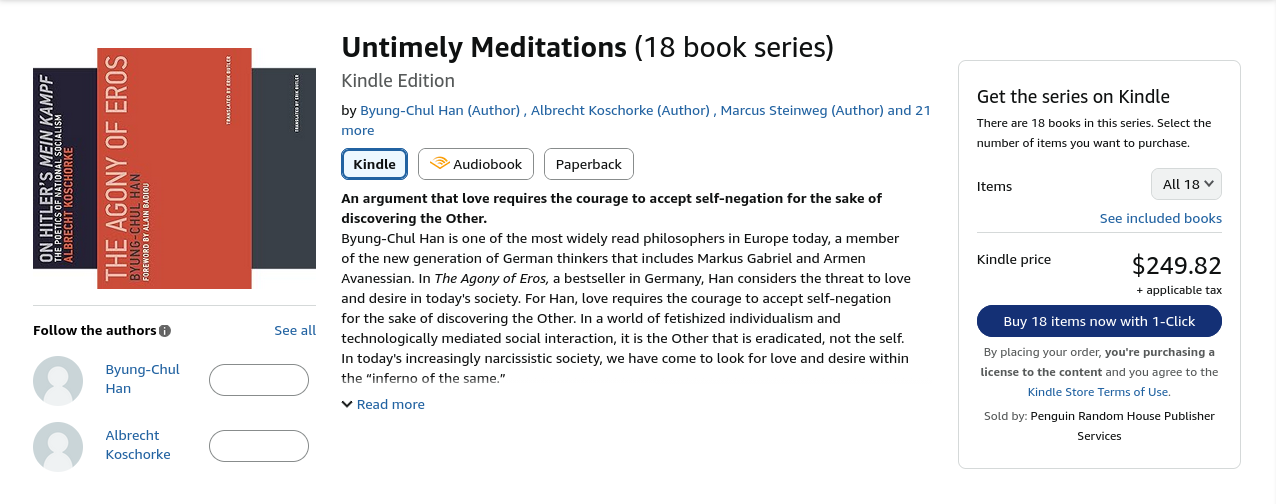Open the Kindle Store Terms of Use link

click(1098, 392)
